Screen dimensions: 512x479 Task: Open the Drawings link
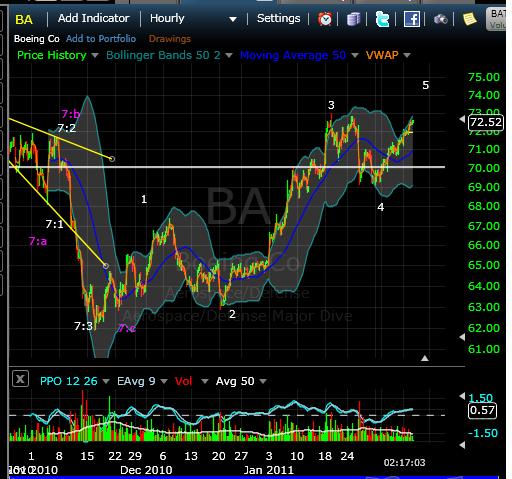170,39
